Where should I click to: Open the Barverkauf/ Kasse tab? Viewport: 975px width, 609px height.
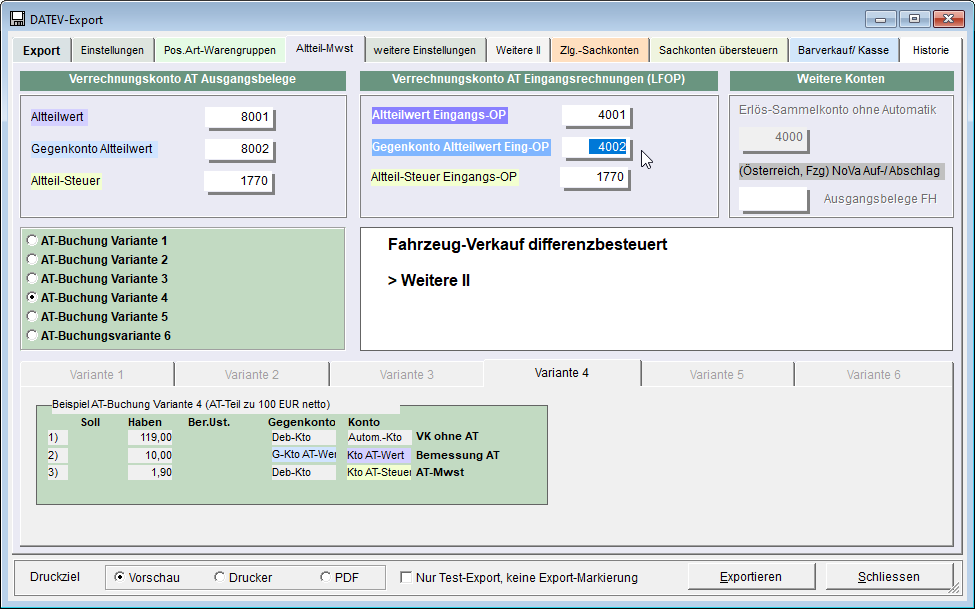click(x=843, y=50)
